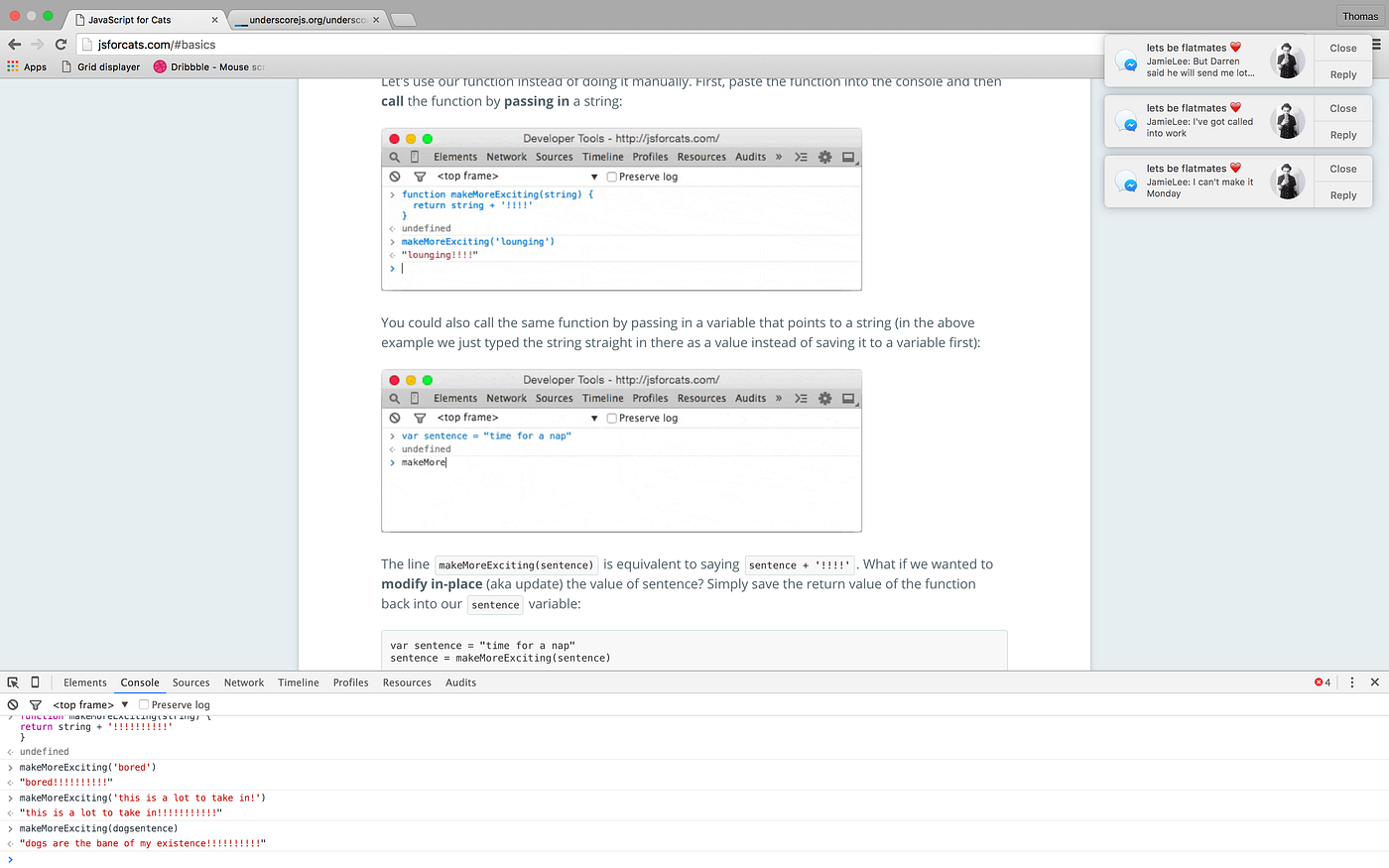1389x868 pixels.
Task: Open the top frame selector dropdown
Action: (87, 704)
